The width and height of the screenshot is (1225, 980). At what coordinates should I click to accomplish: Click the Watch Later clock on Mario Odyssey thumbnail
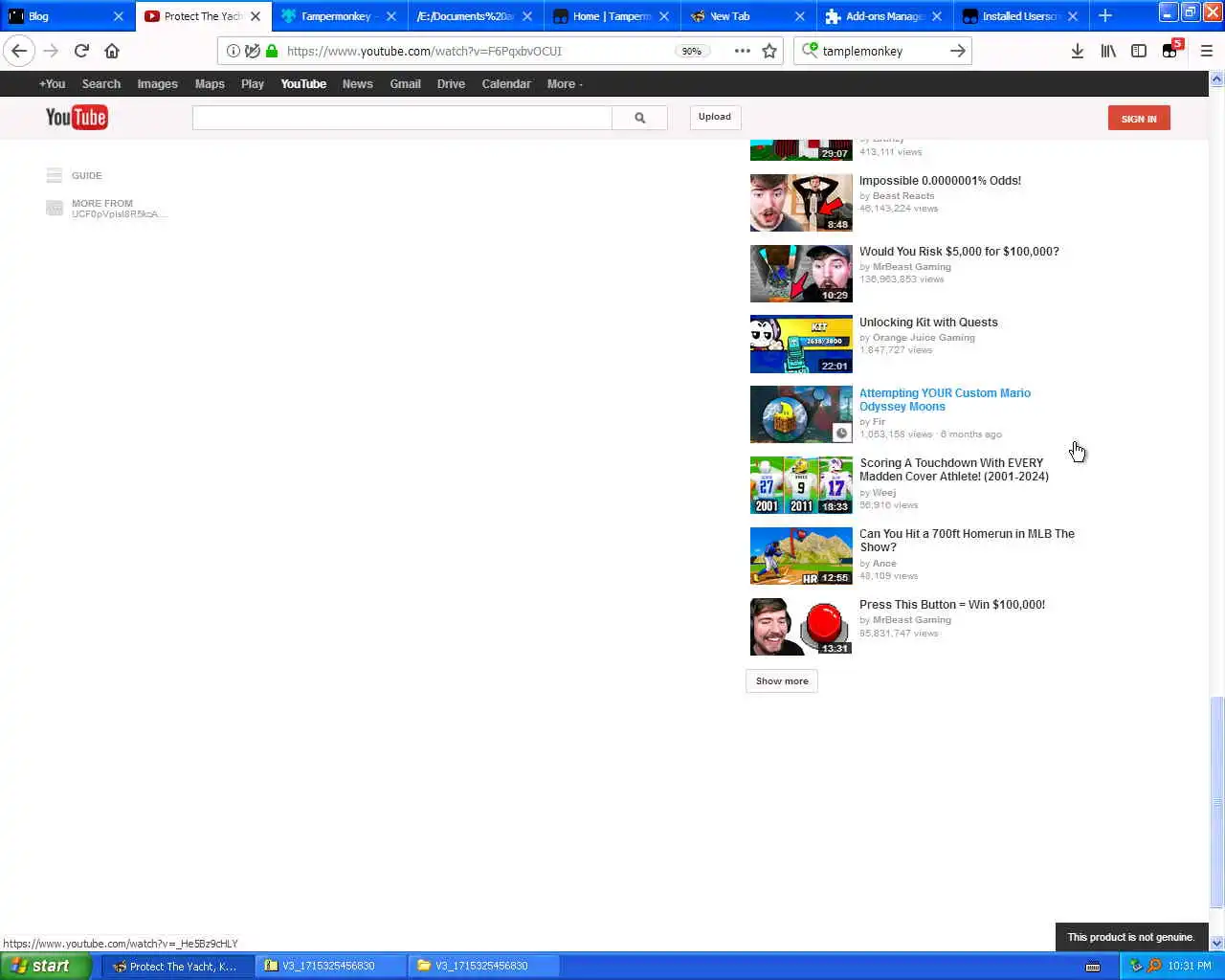point(841,433)
